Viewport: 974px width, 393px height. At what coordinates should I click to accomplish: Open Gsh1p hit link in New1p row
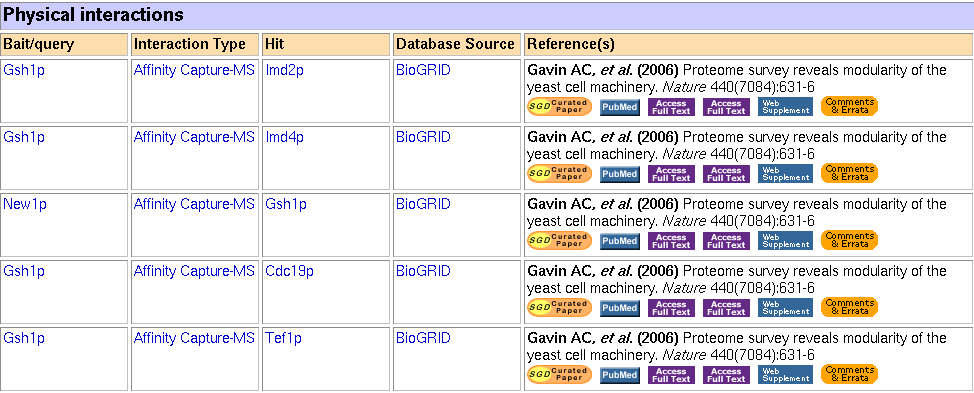tap(286, 205)
